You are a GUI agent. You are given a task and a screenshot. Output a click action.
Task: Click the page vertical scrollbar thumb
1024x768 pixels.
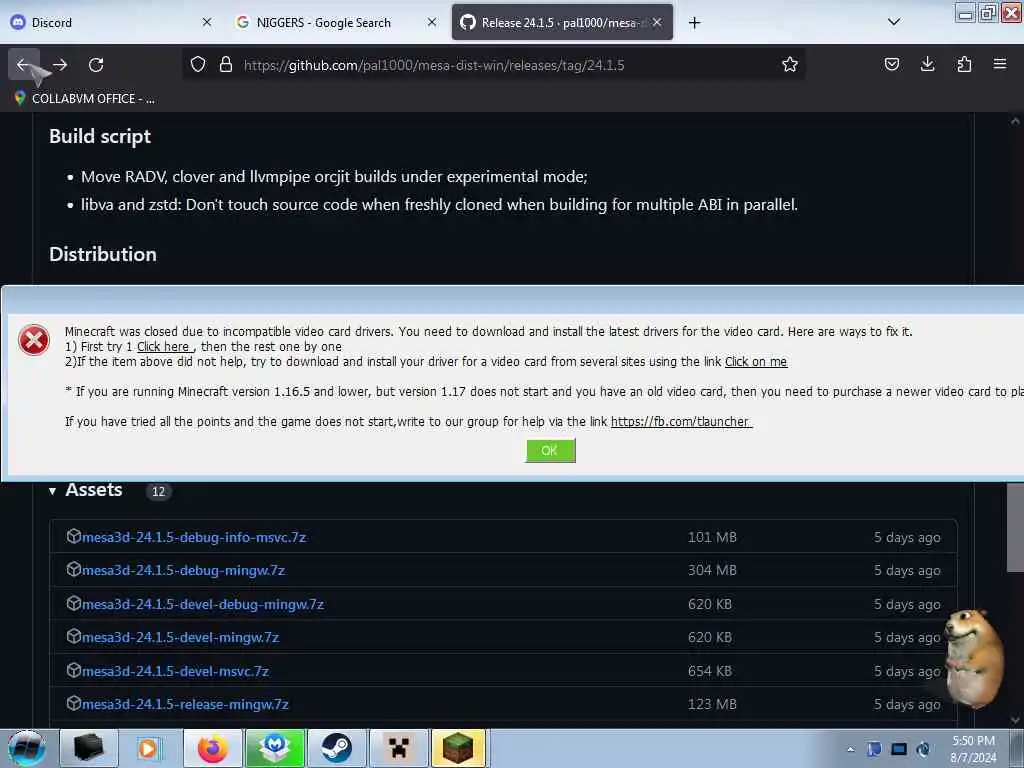[1015, 528]
